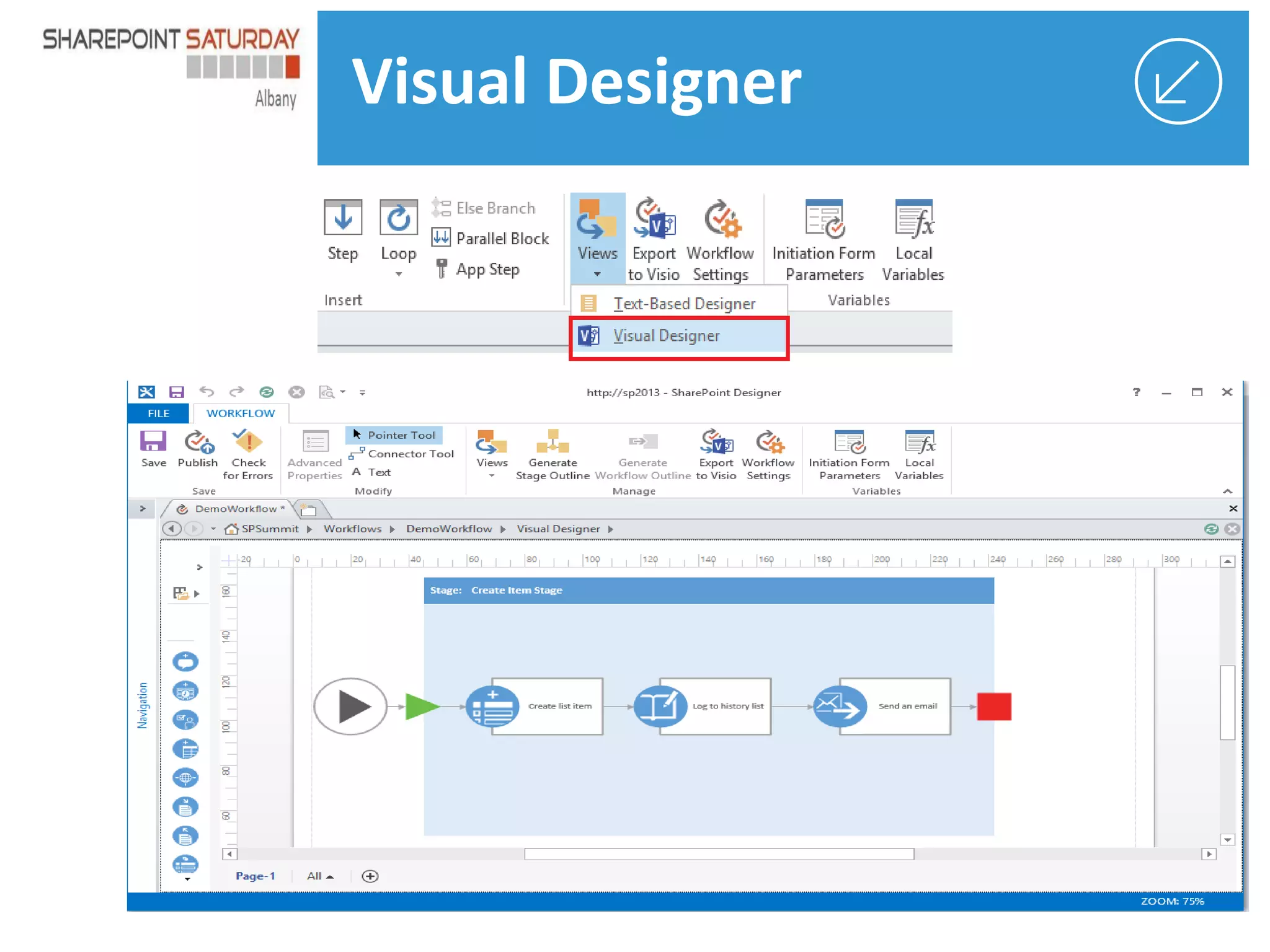
Task: Choose Text-Based Designer from Views menu
Action: coord(679,304)
